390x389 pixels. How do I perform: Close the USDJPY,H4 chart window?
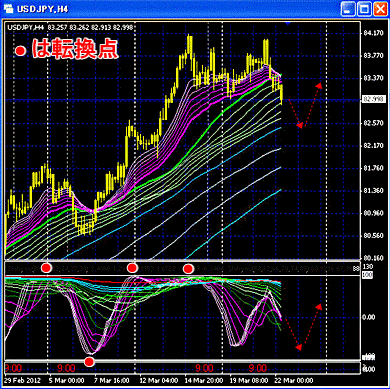[x=380, y=9]
